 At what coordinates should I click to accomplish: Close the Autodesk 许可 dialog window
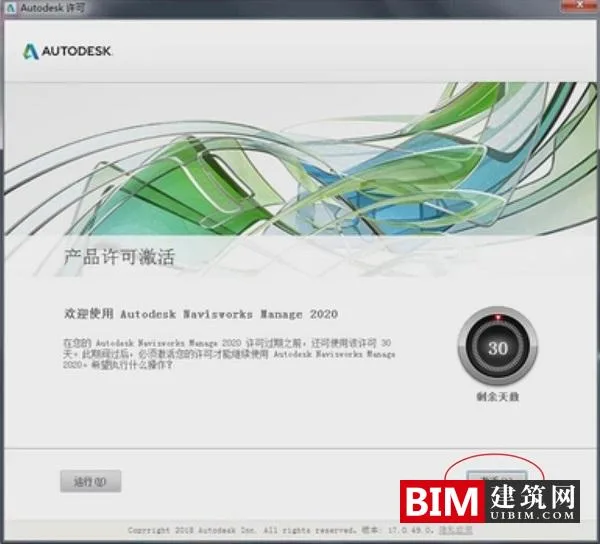coord(579,5)
